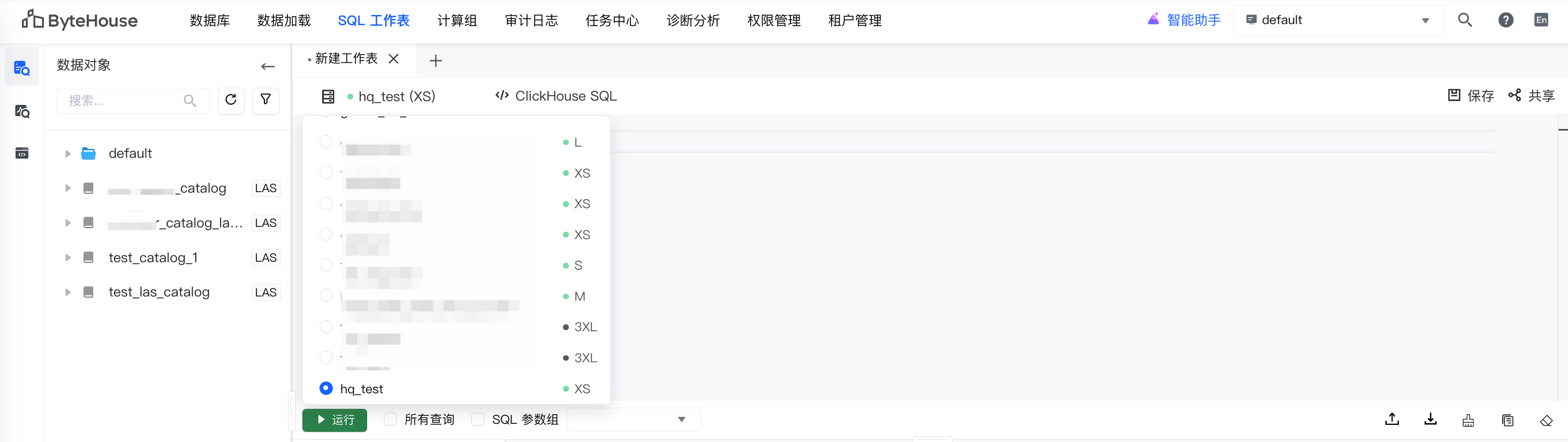Viewport: 1568px width, 442px height.
Task: Select the radio button for the M group
Action: tap(326, 296)
